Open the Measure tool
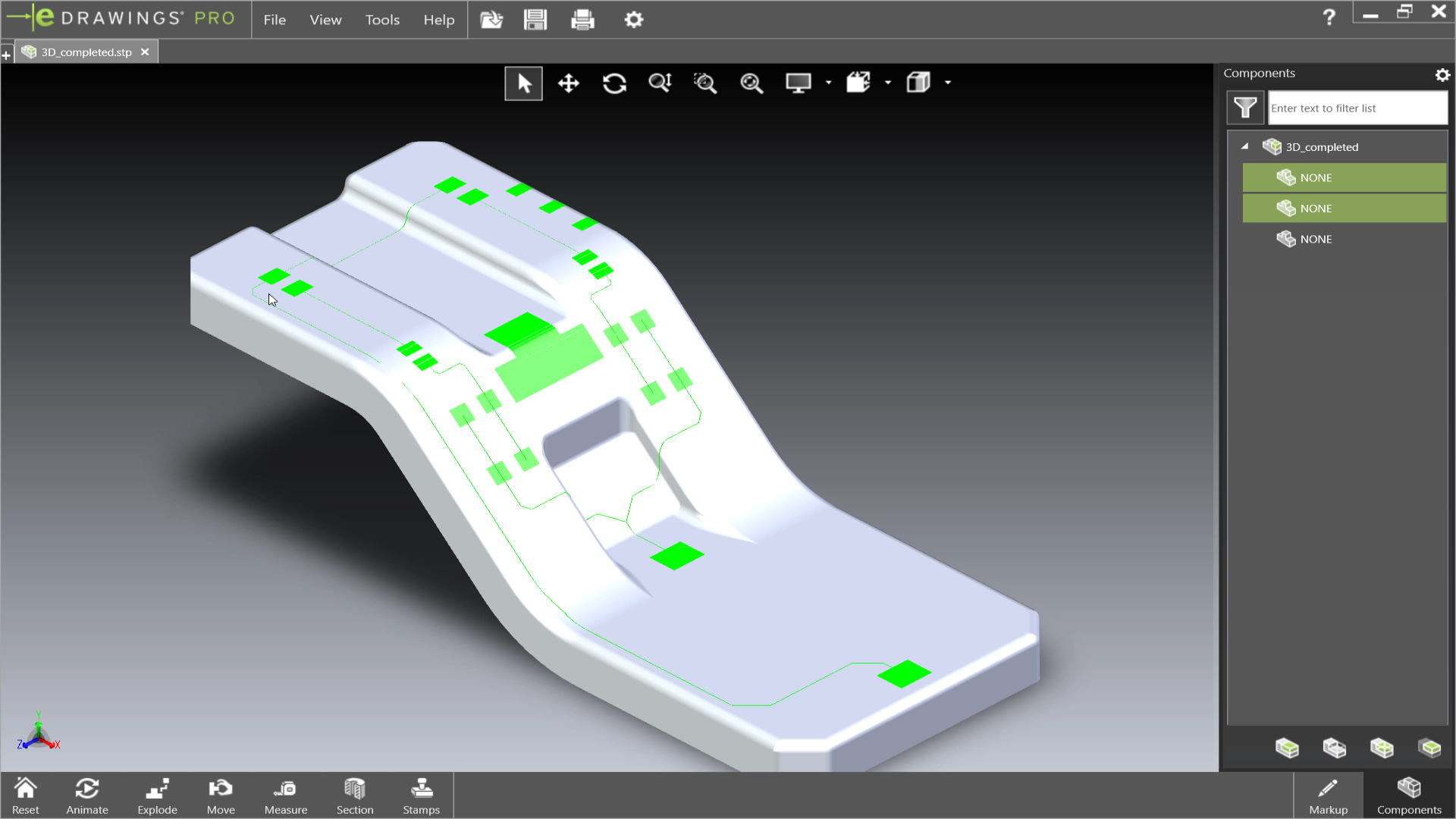Screen dimensions: 1456x819 pos(285,795)
